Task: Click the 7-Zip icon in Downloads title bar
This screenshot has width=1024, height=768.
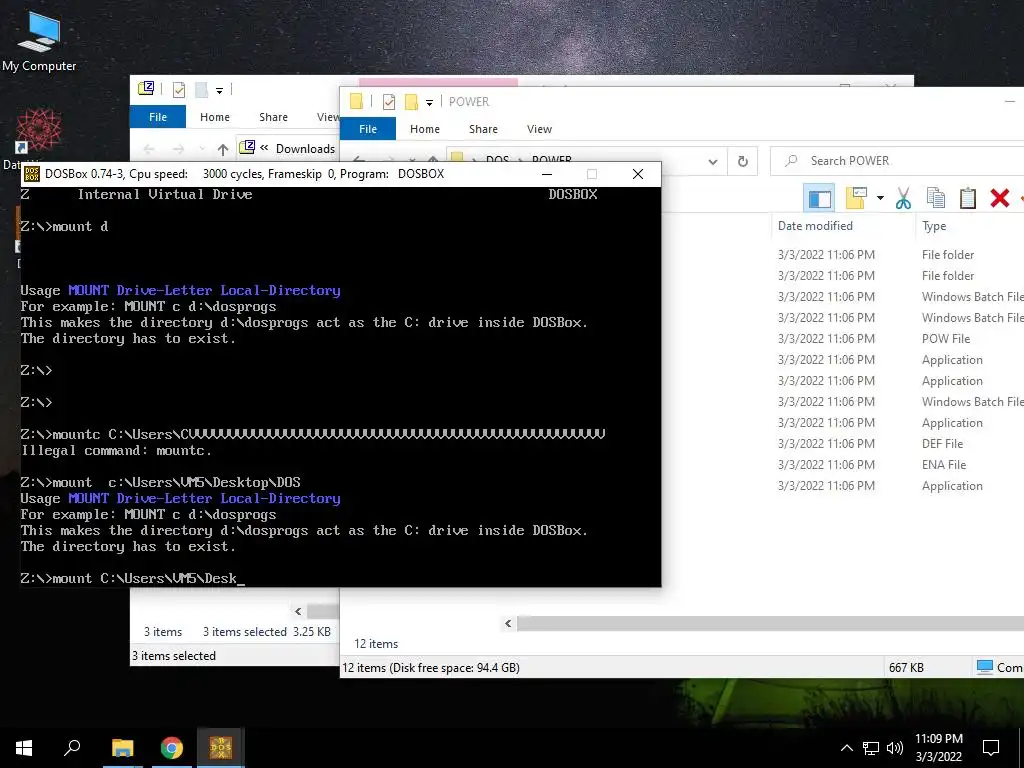Action: click(146, 88)
